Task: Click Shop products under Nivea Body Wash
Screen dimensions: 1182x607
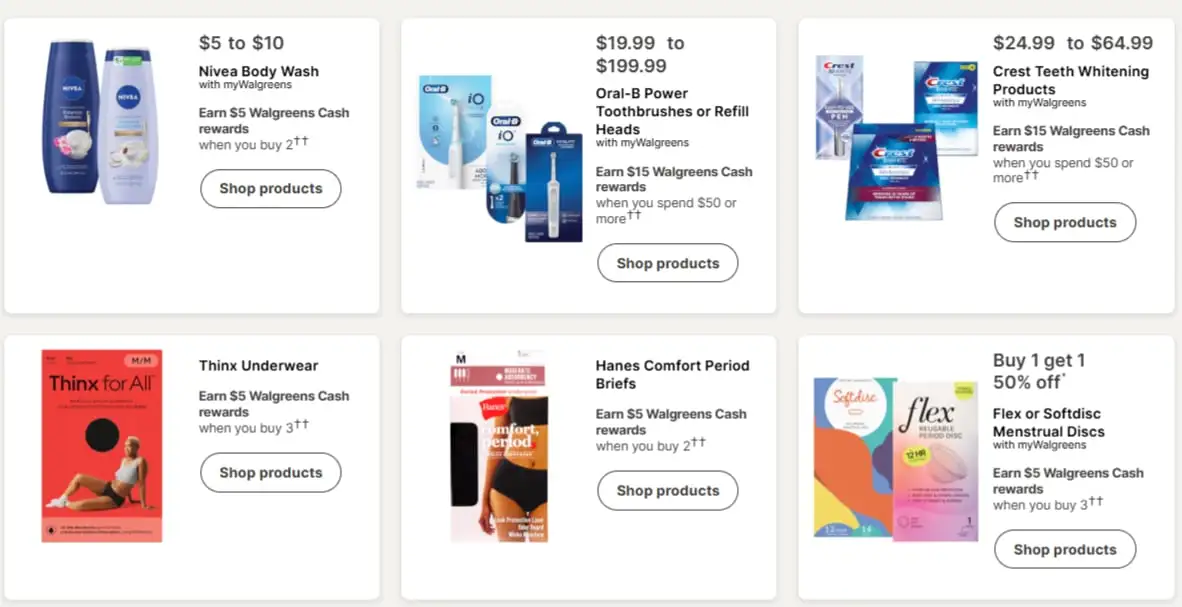Action: tap(270, 189)
